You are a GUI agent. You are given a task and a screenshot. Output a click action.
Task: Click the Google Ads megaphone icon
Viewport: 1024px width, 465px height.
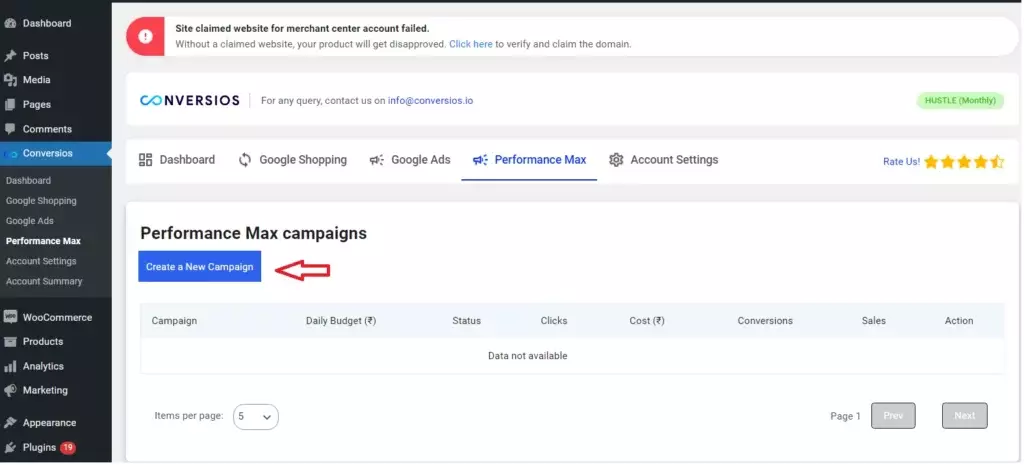pyautogui.click(x=377, y=160)
